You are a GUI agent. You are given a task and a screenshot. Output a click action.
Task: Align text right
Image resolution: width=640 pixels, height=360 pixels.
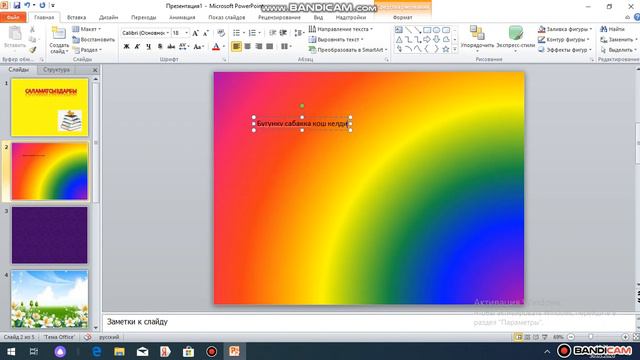pyautogui.click(x=258, y=47)
